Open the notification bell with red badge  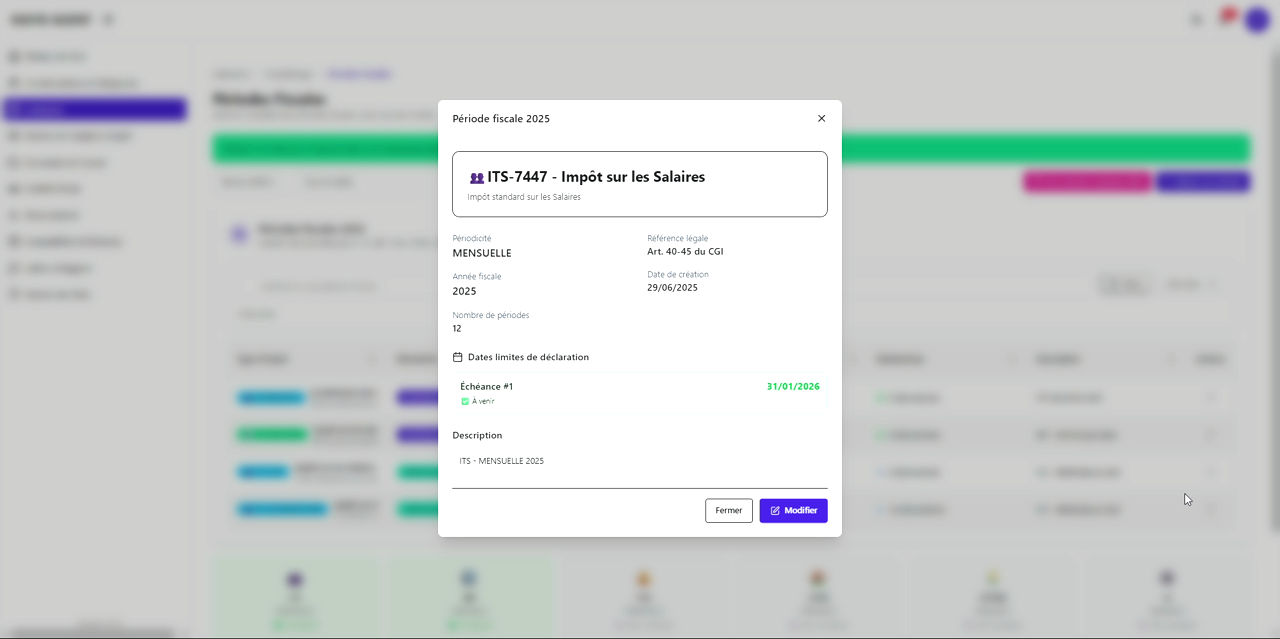(x=1224, y=19)
